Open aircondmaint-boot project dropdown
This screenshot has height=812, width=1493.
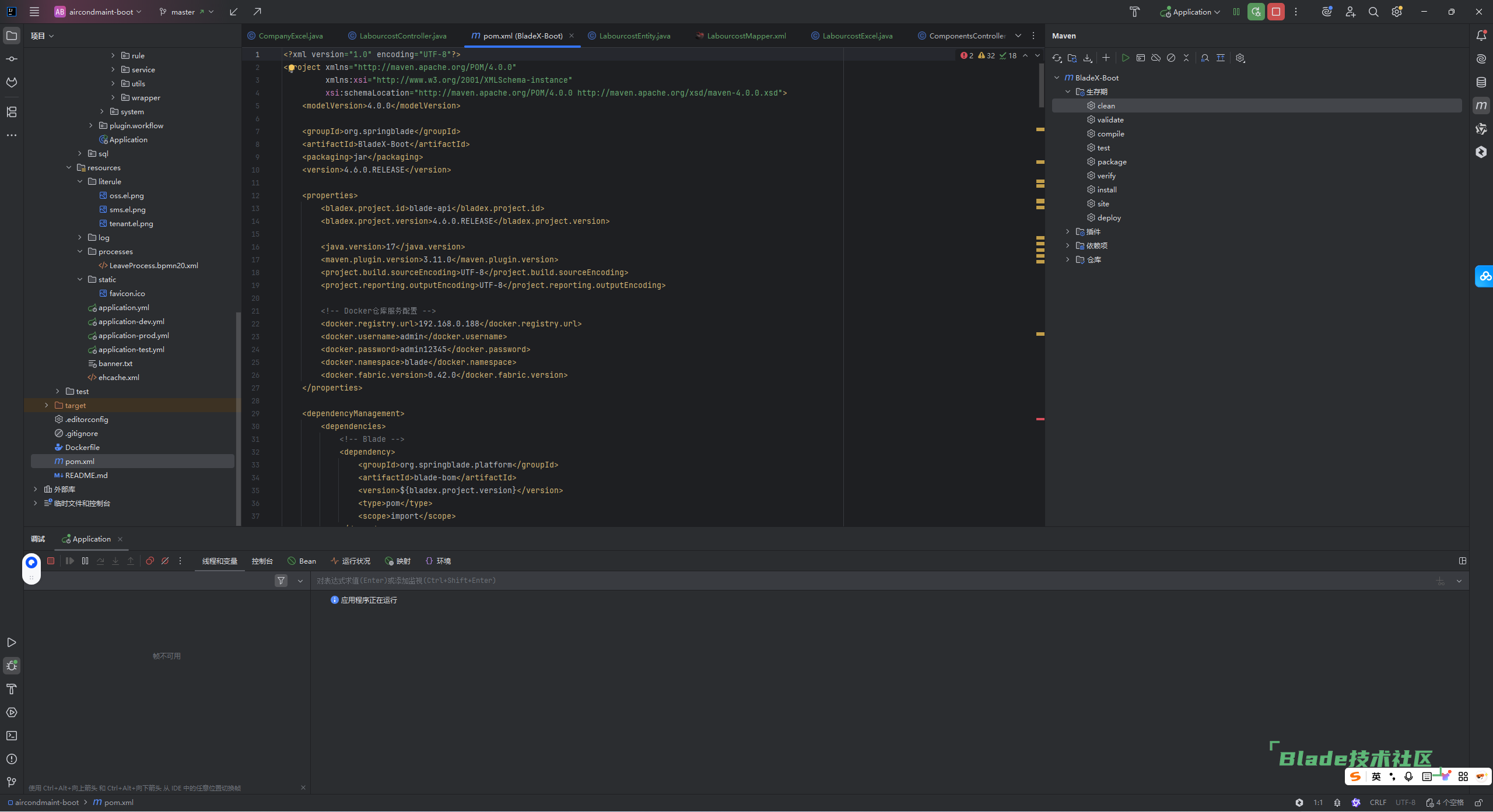tap(98, 12)
